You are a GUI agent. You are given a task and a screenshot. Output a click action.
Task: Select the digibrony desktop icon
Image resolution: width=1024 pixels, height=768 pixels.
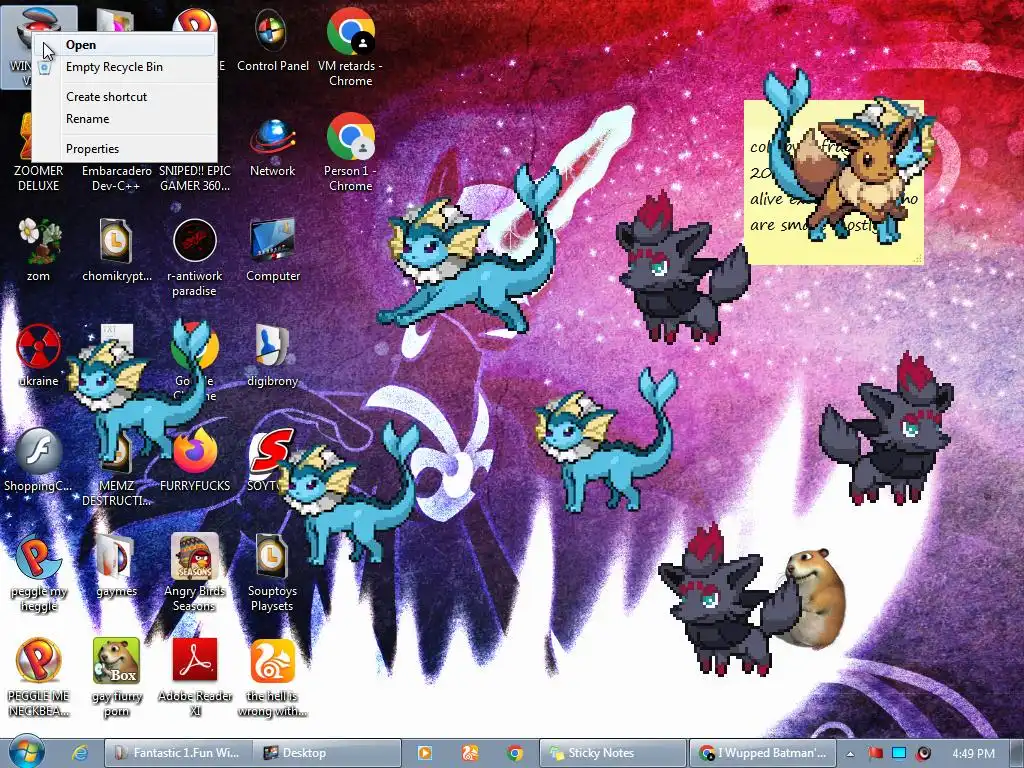[272, 356]
